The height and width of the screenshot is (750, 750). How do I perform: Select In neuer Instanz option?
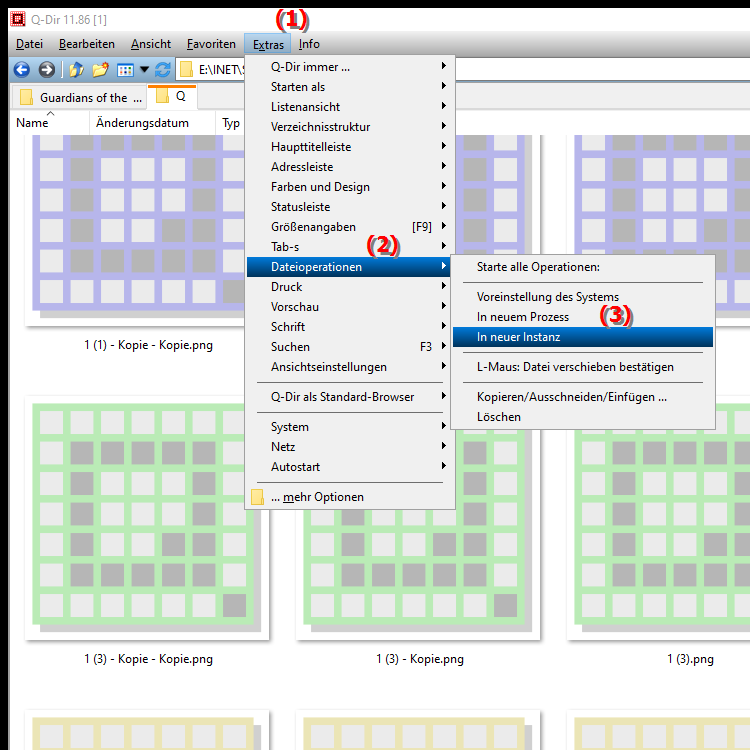(583, 337)
